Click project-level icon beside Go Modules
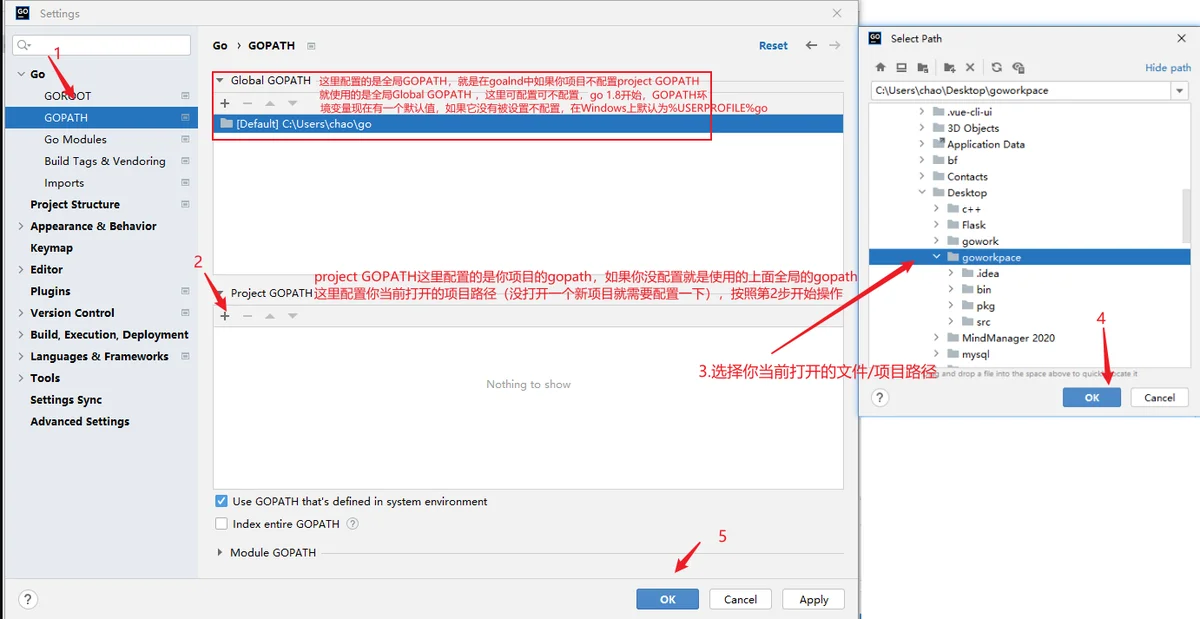The image size is (1200, 619). click(x=185, y=139)
